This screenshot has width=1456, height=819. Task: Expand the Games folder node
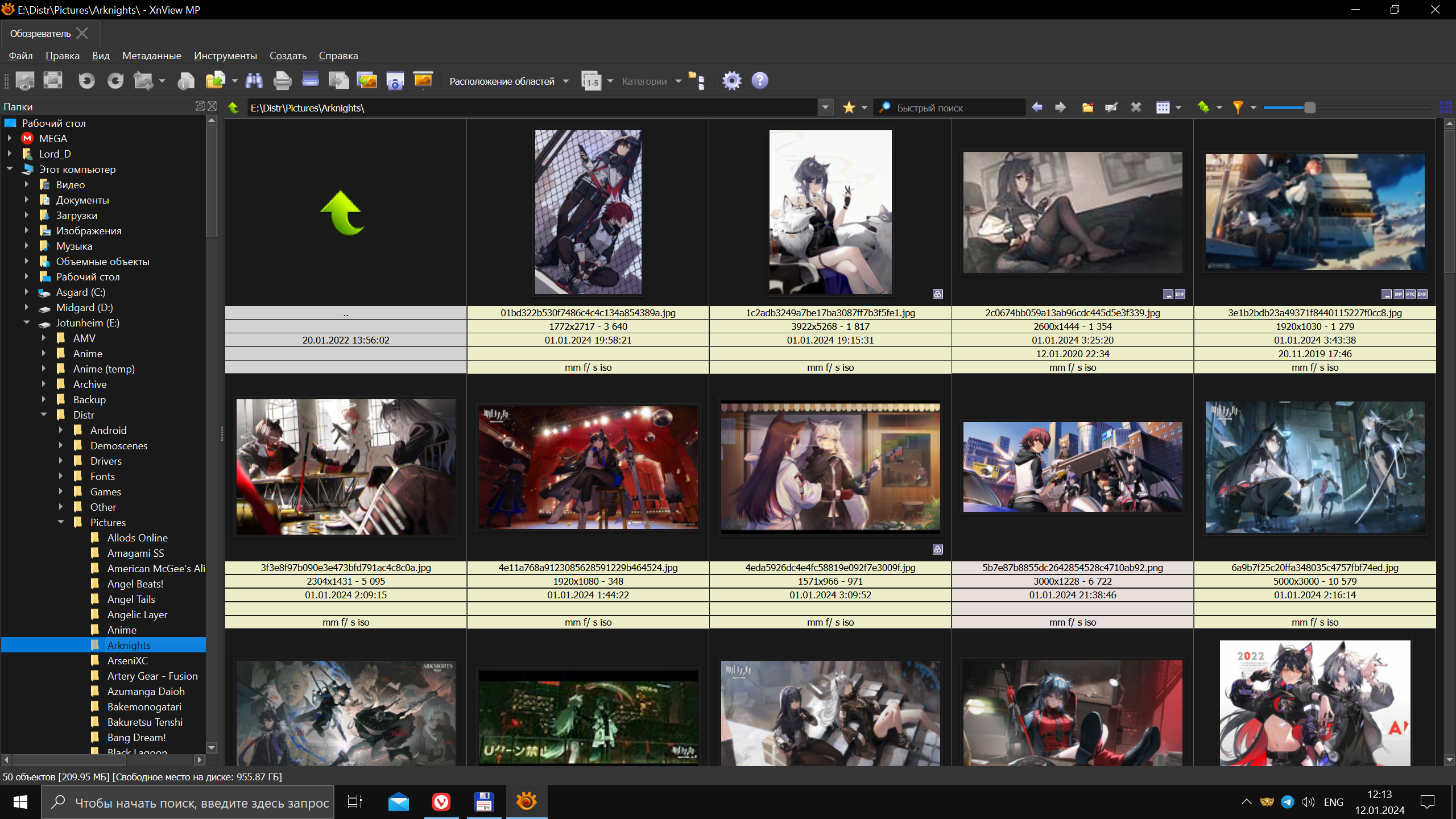click(61, 491)
